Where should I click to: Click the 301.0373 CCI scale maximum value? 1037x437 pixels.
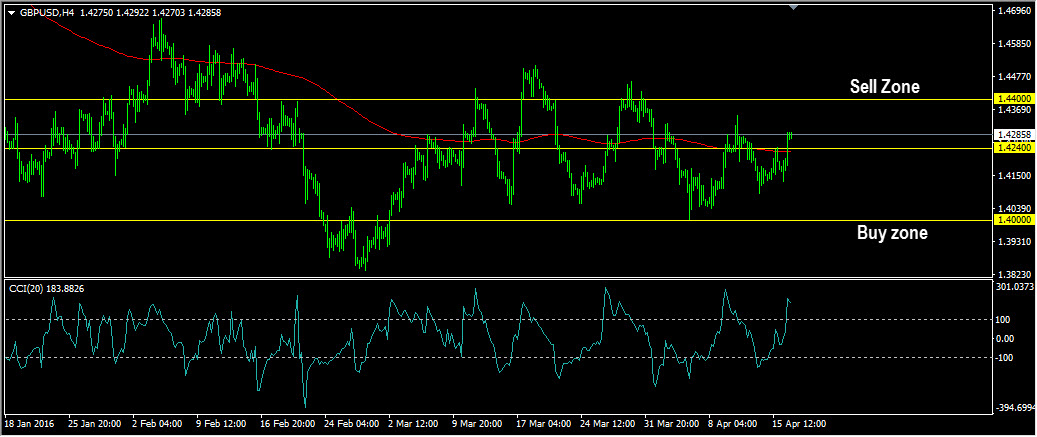1015,288
